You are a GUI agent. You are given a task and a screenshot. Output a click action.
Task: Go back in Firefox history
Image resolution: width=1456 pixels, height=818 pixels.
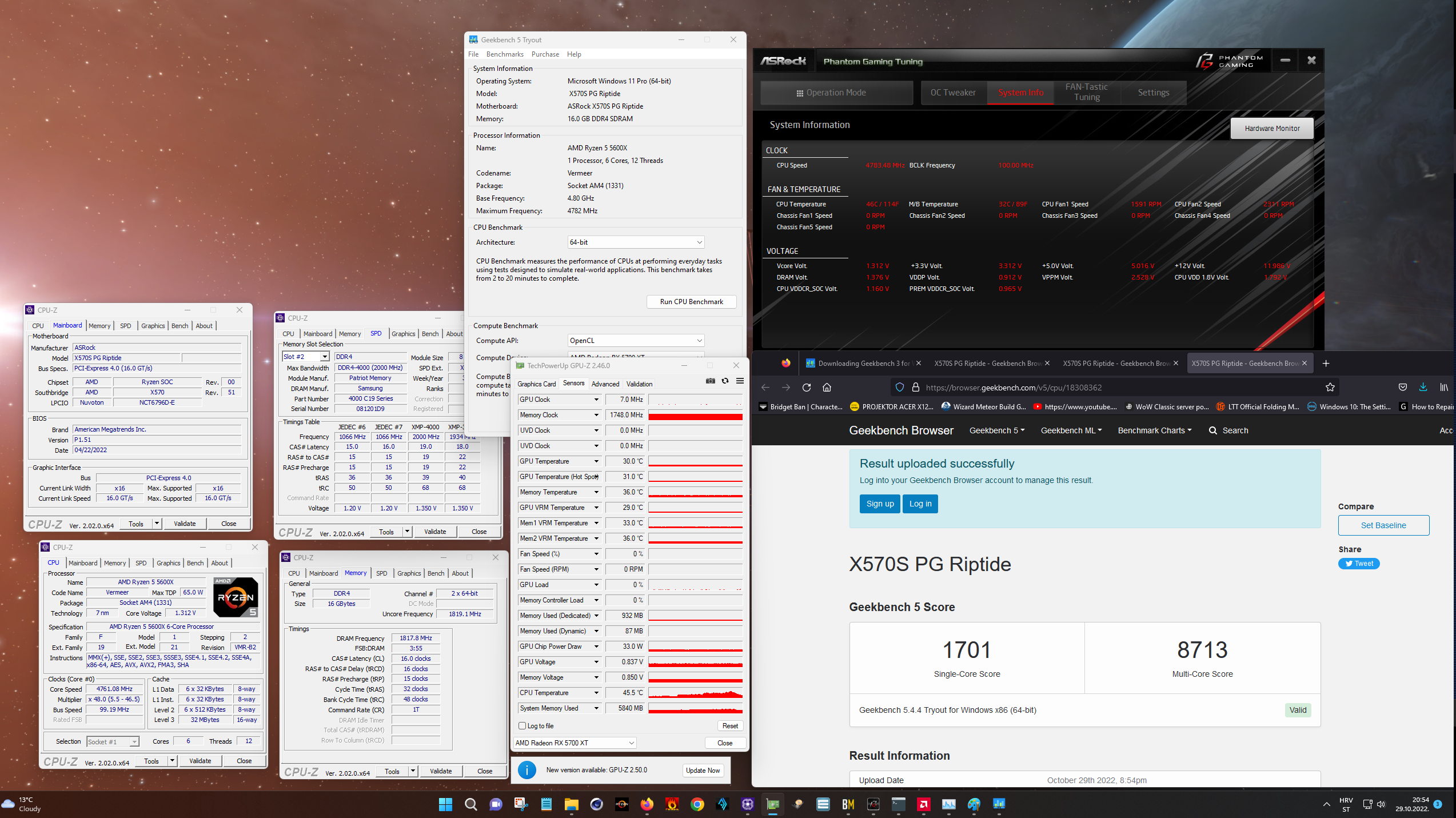coord(765,388)
